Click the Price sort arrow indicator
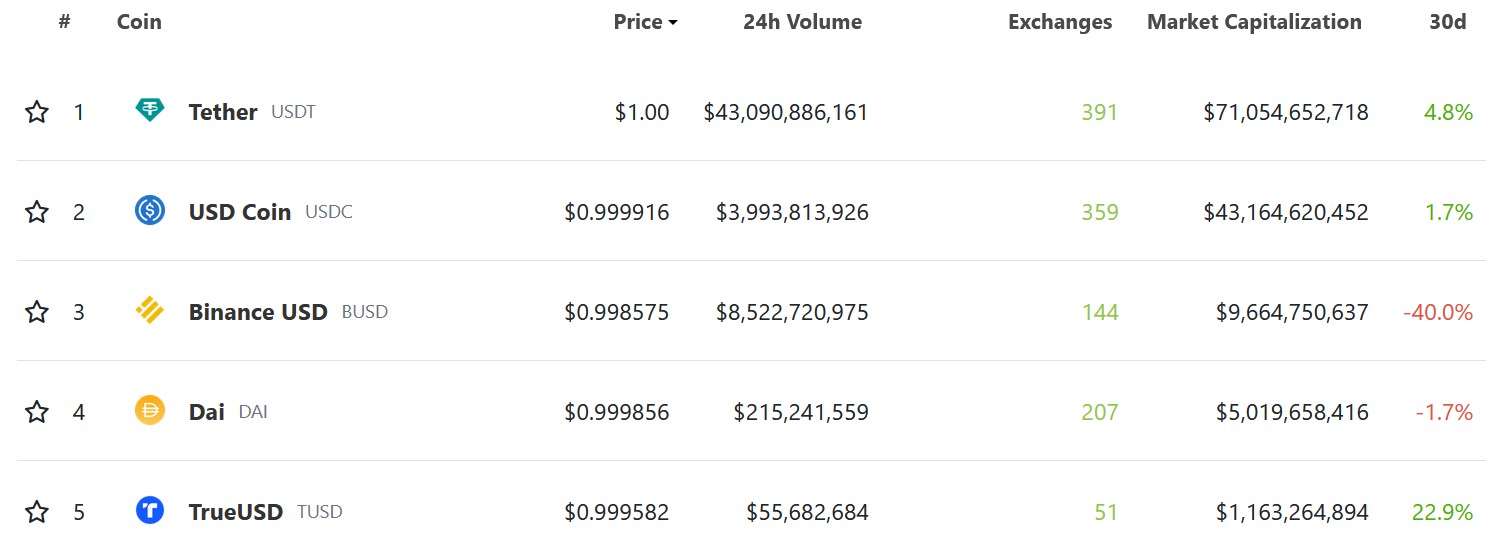1486x546 pixels. click(673, 24)
